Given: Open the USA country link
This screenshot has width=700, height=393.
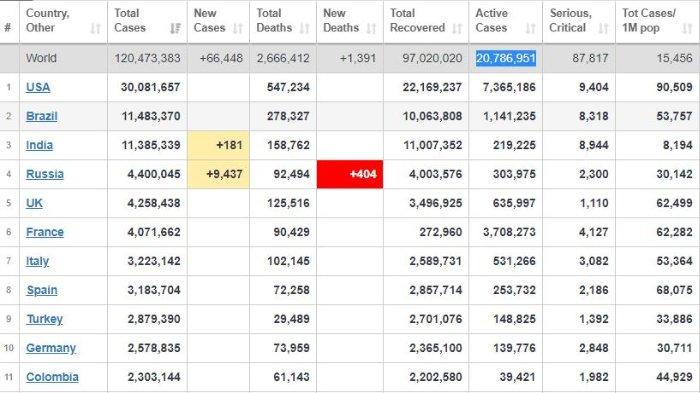Looking at the screenshot, I should coord(38,87).
